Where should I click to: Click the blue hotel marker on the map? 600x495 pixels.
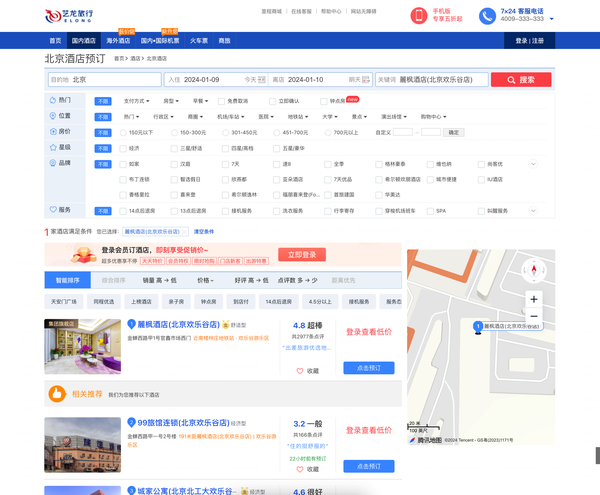[x=478, y=327]
